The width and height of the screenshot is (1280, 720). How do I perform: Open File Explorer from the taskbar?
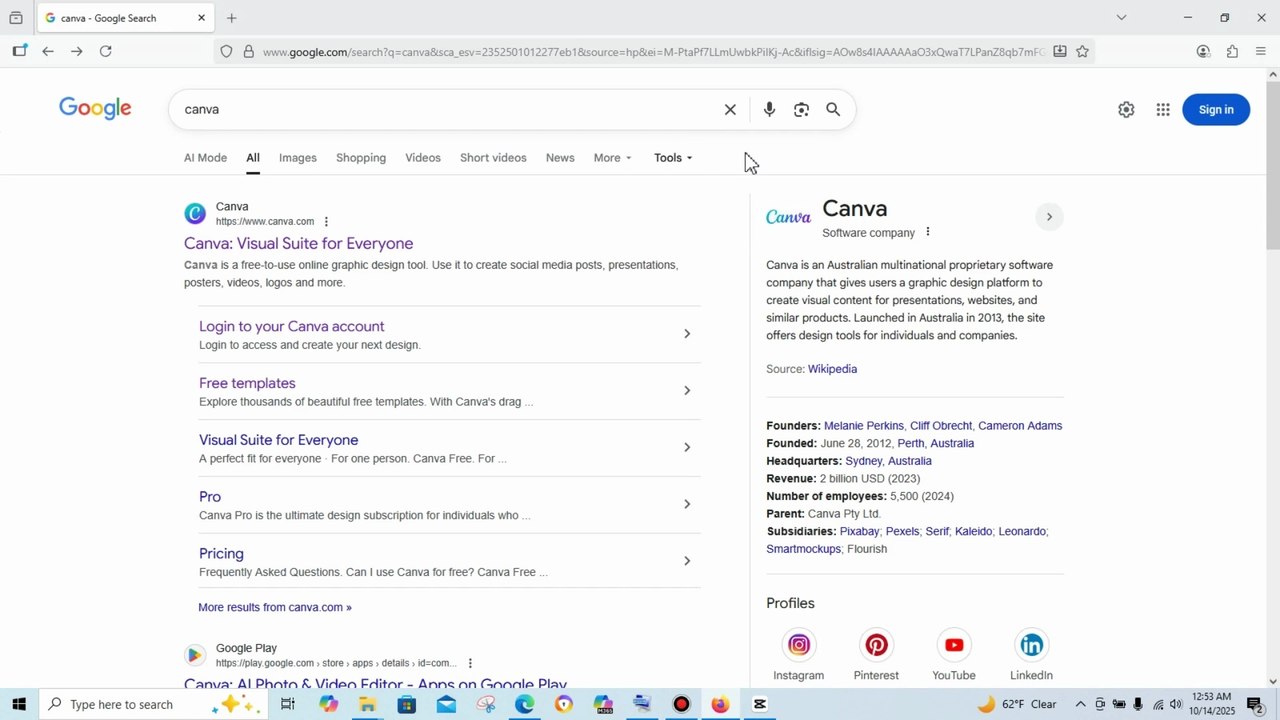(x=367, y=704)
